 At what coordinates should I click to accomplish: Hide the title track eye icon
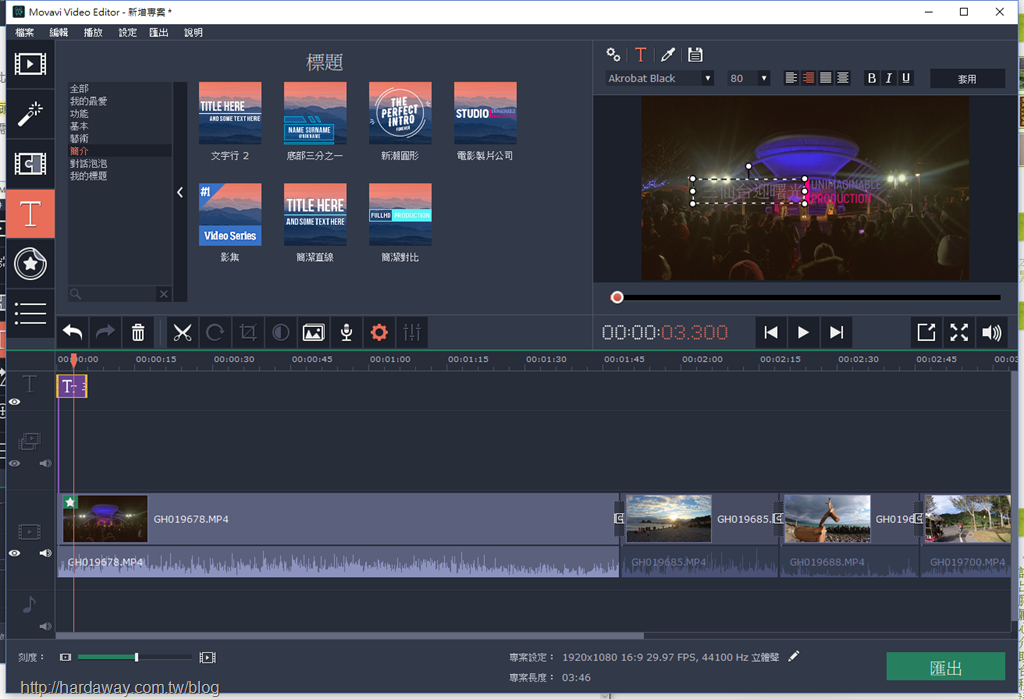click(14, 402)
